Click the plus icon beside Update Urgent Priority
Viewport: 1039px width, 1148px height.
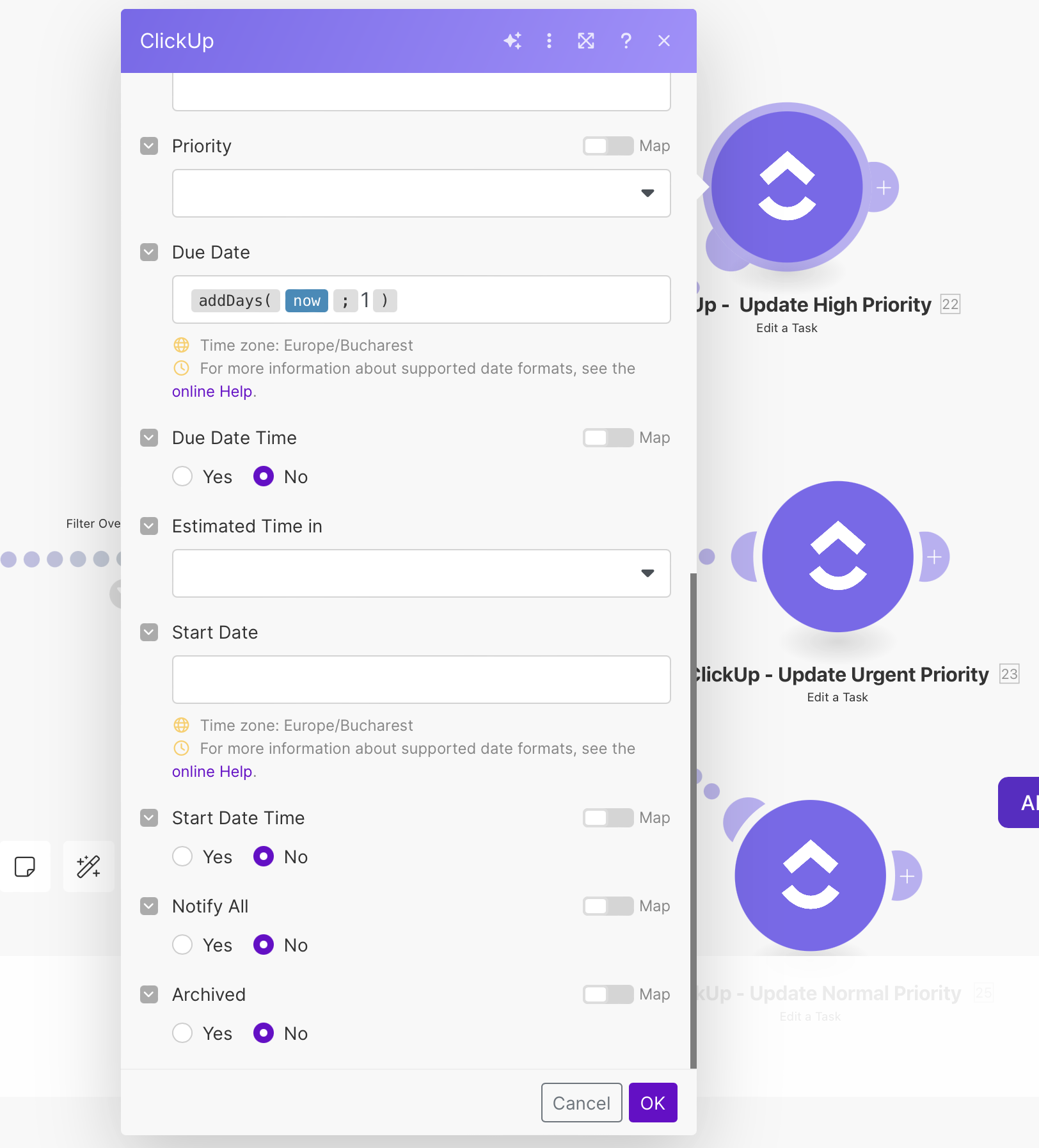tap(933, 556)
